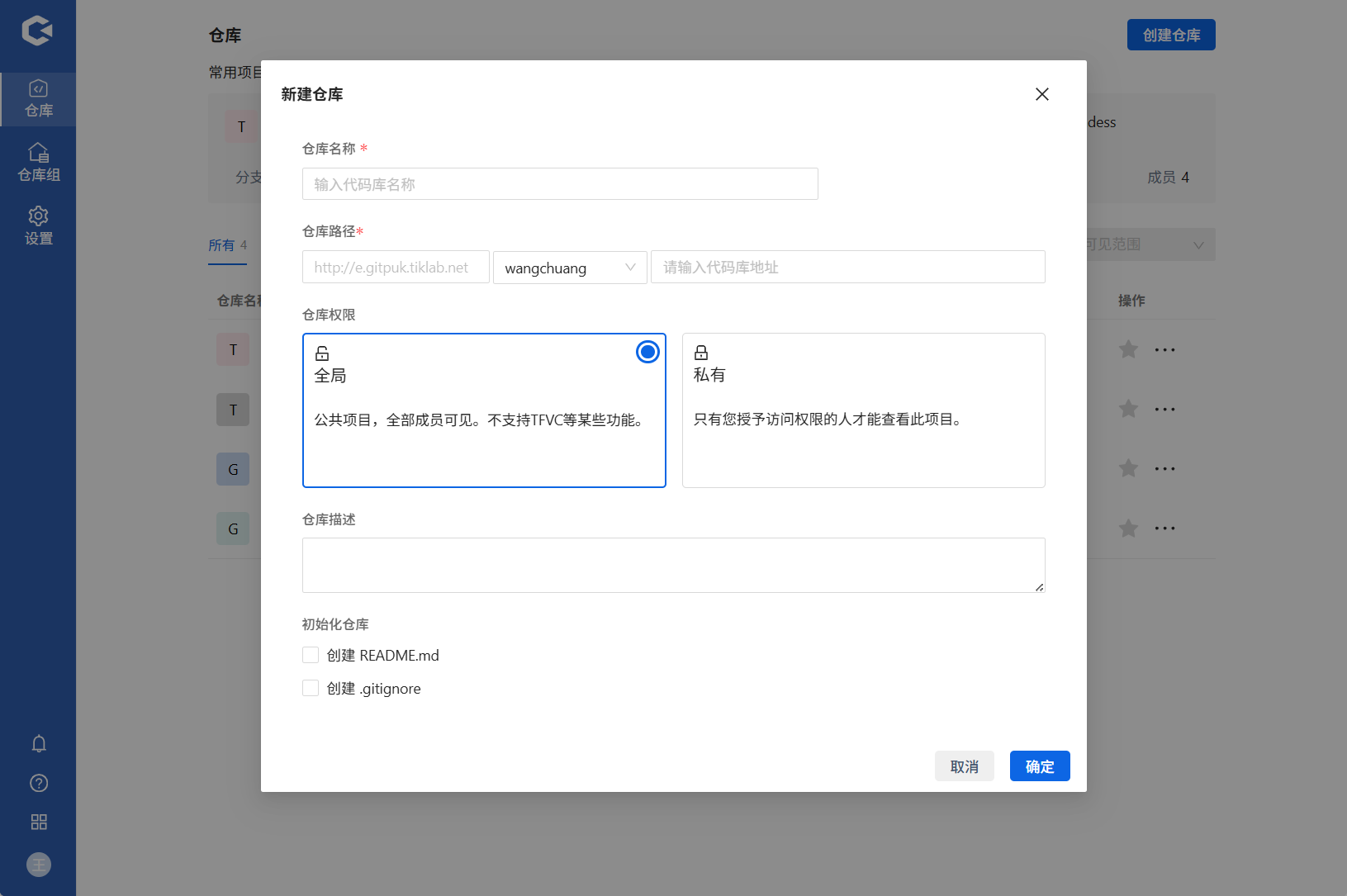Select the 私有 permission option
The image size is (1347, 896).
pos(863,410)
